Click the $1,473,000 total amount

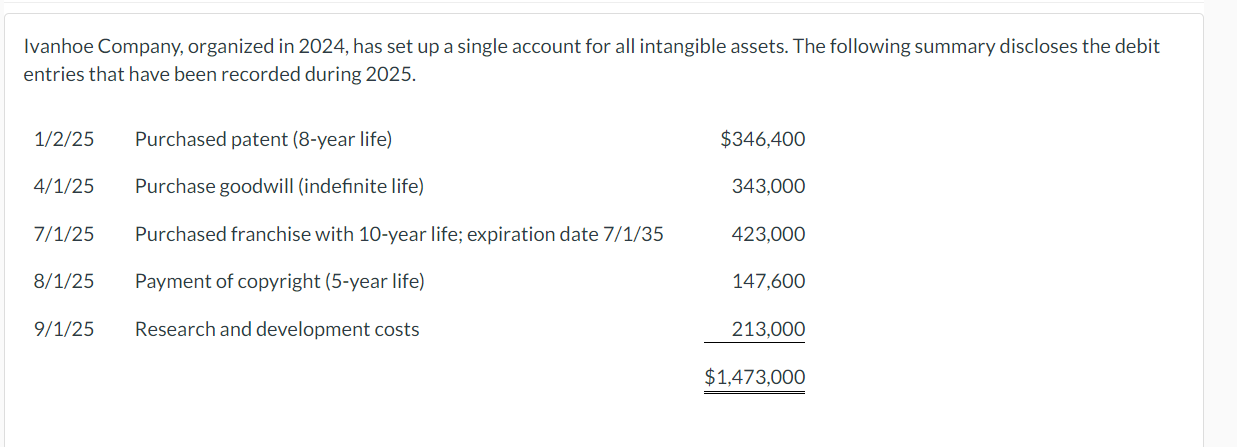tap(755, 377)
